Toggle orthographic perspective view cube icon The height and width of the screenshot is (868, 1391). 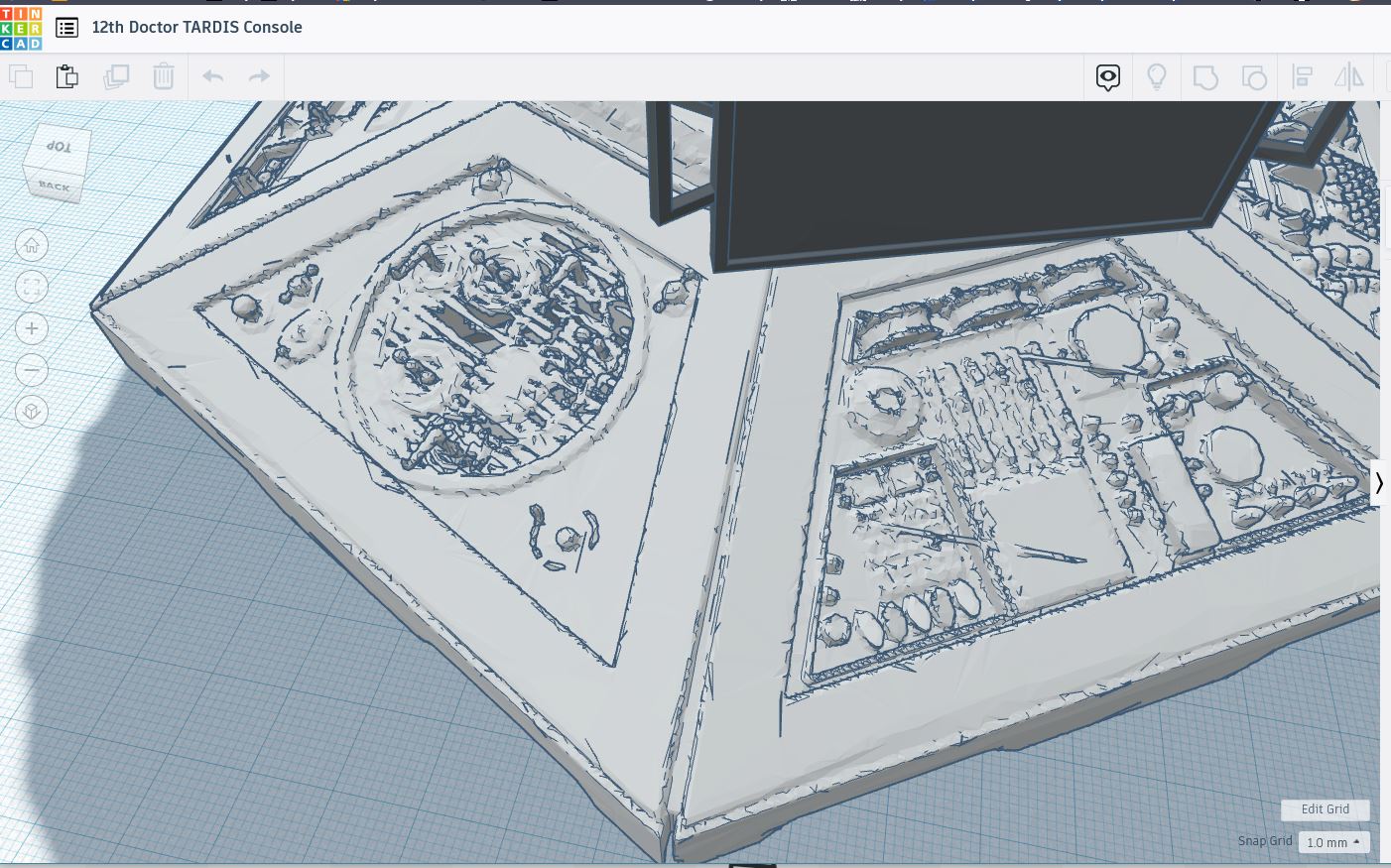(x=32, y=412)
